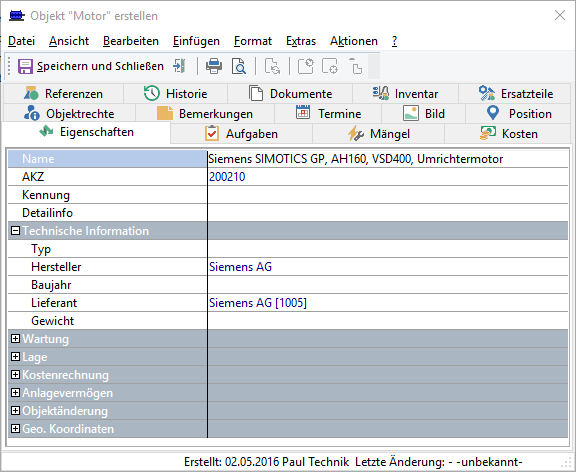
Task: Click the Erstellt status bar text
Action: pyautogui.click(x=266, y=462)
